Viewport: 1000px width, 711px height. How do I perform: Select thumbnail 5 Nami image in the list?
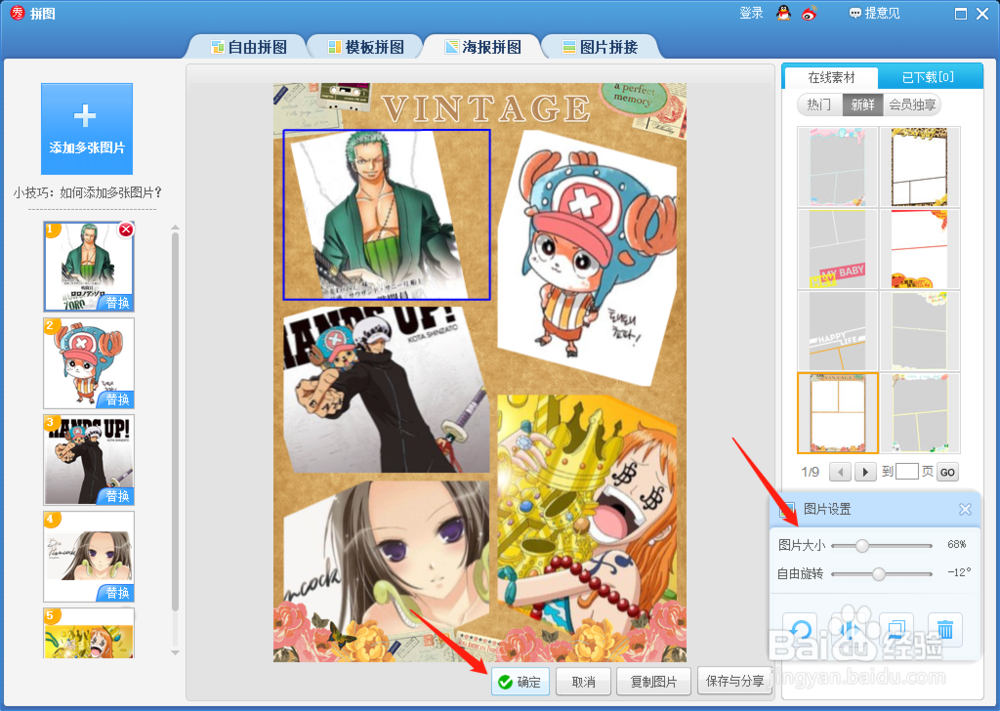click(x=89, y=633)
